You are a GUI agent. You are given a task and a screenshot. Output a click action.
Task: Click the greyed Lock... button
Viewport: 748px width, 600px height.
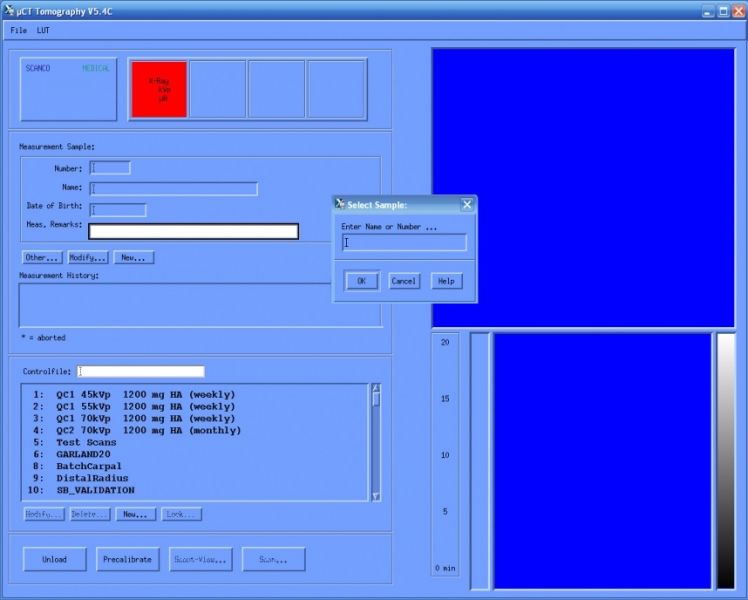tap(181, 514)
